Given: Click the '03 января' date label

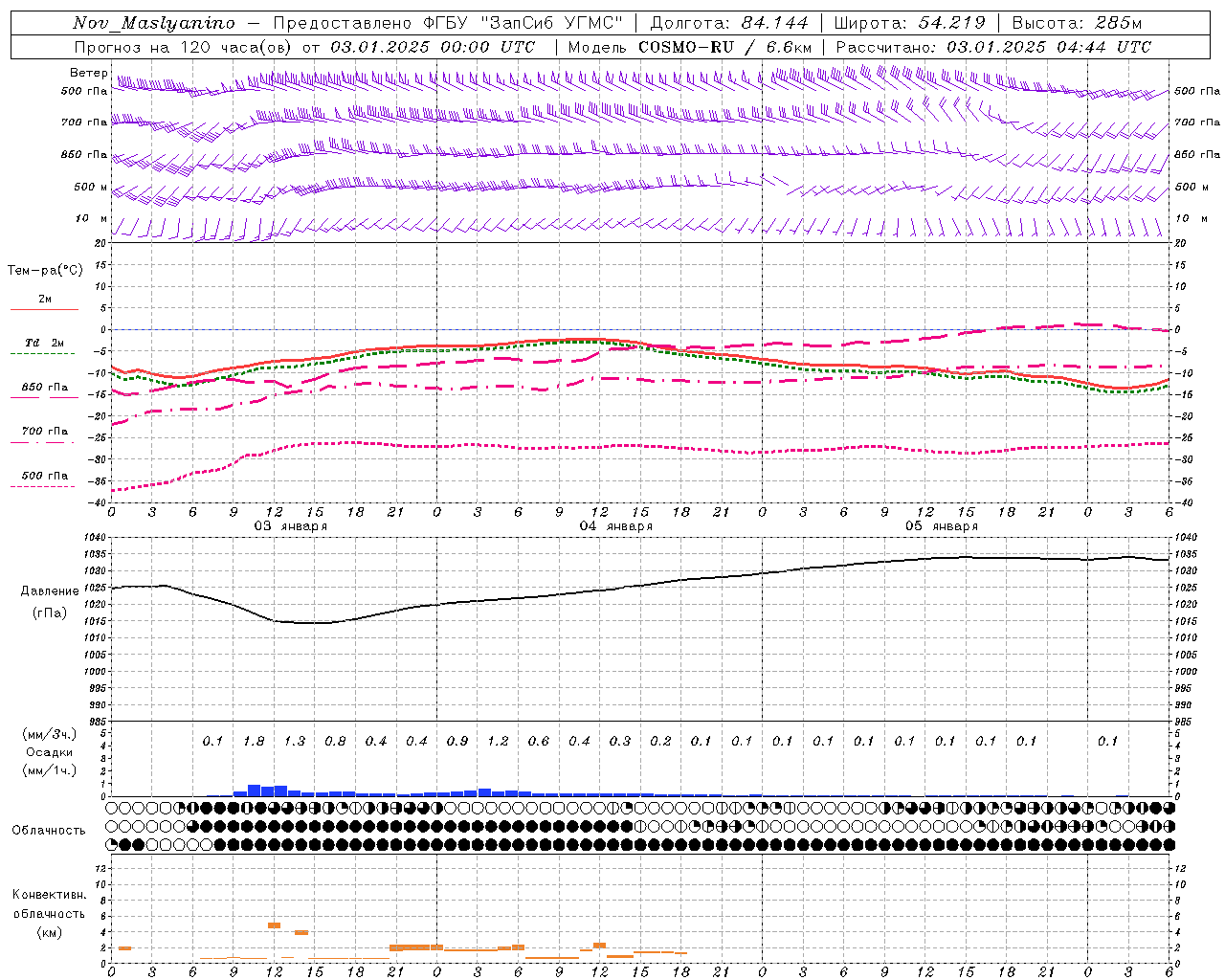Looking at the screenshot, I should pos(291,525).
